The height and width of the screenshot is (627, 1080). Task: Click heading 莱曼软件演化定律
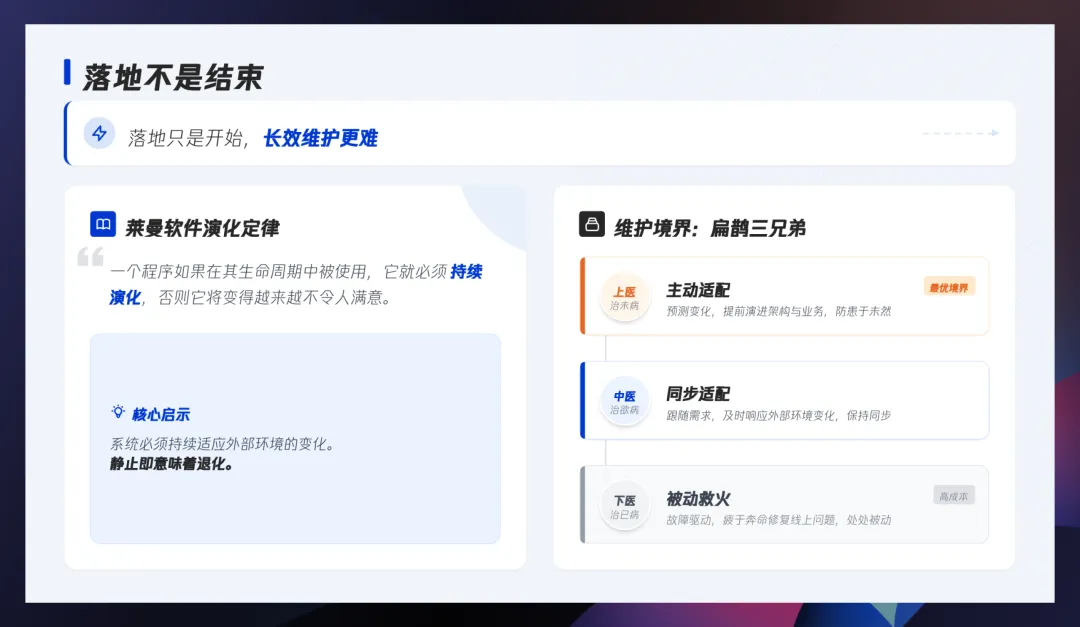202,228
